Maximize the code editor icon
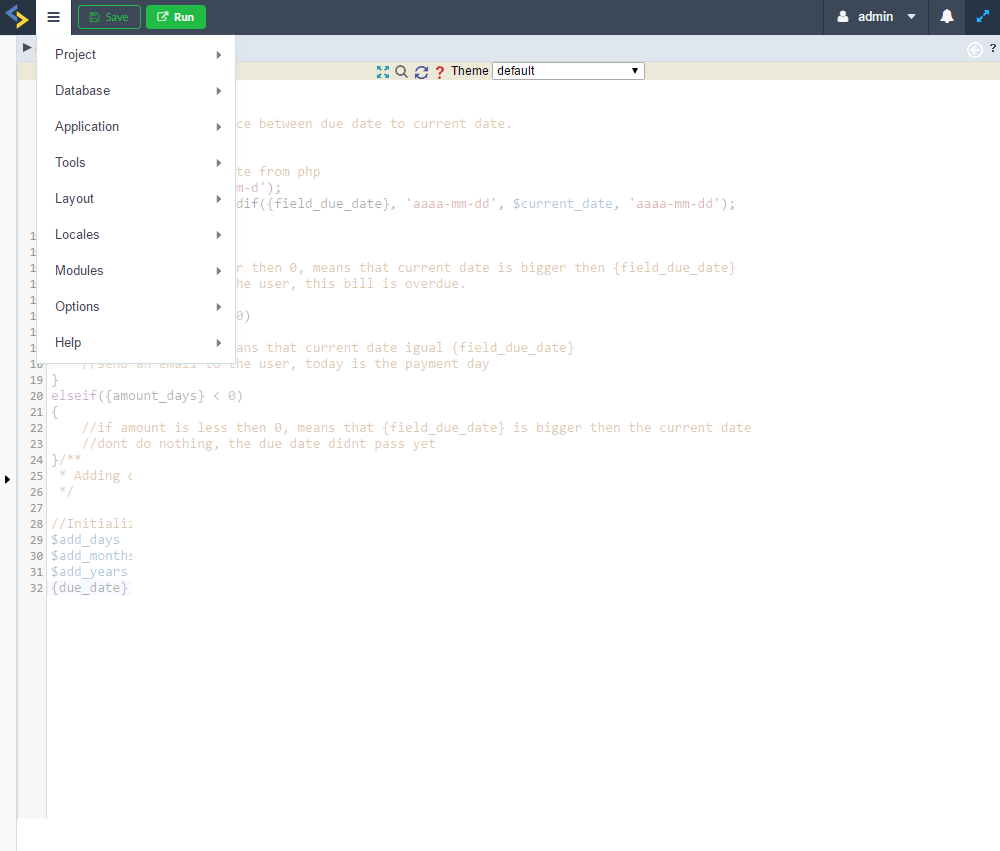The image size is (1000, 851). [x=383, y=72]
